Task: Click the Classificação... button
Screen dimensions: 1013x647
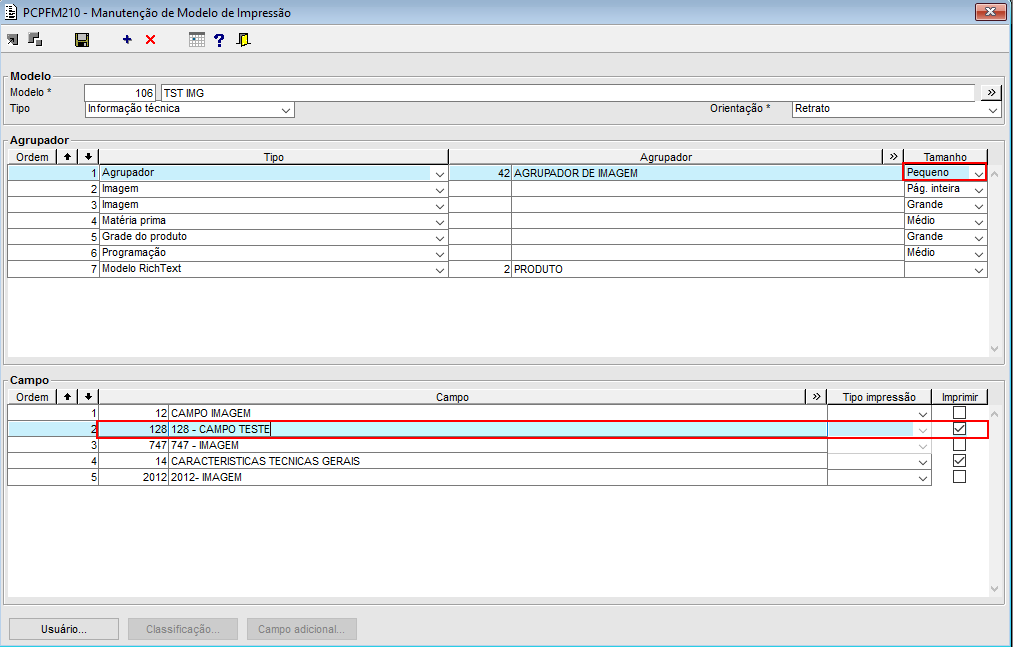Action: [x=183, y=629]
